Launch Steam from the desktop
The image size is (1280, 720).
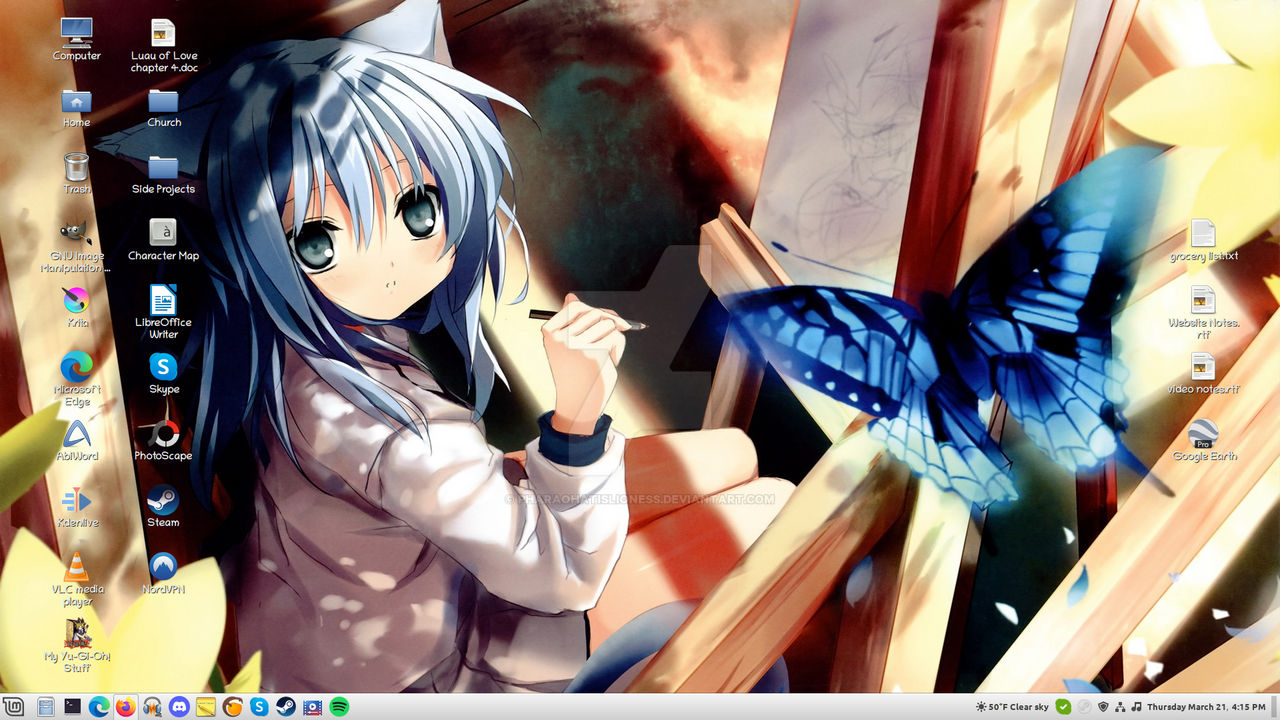pos(163,497)
